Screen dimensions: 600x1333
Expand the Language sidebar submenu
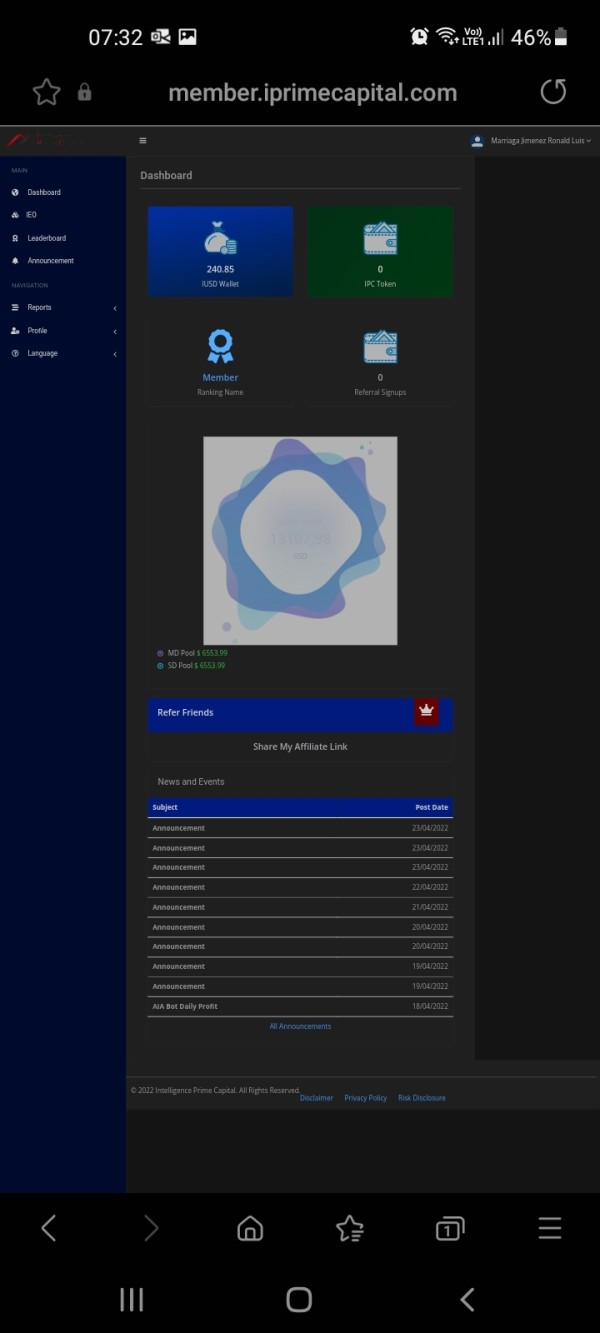click(63, 353)
